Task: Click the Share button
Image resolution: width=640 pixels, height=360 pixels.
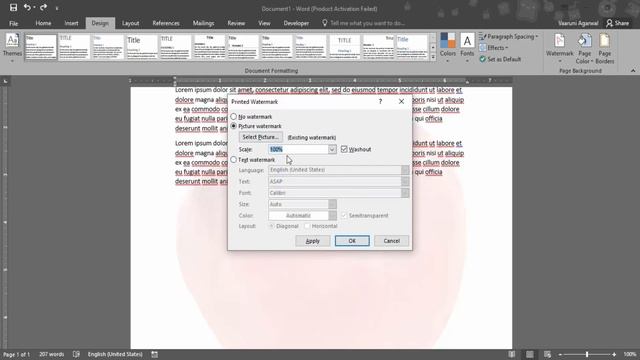Action: pyautogui.click(x=618, y=23)
